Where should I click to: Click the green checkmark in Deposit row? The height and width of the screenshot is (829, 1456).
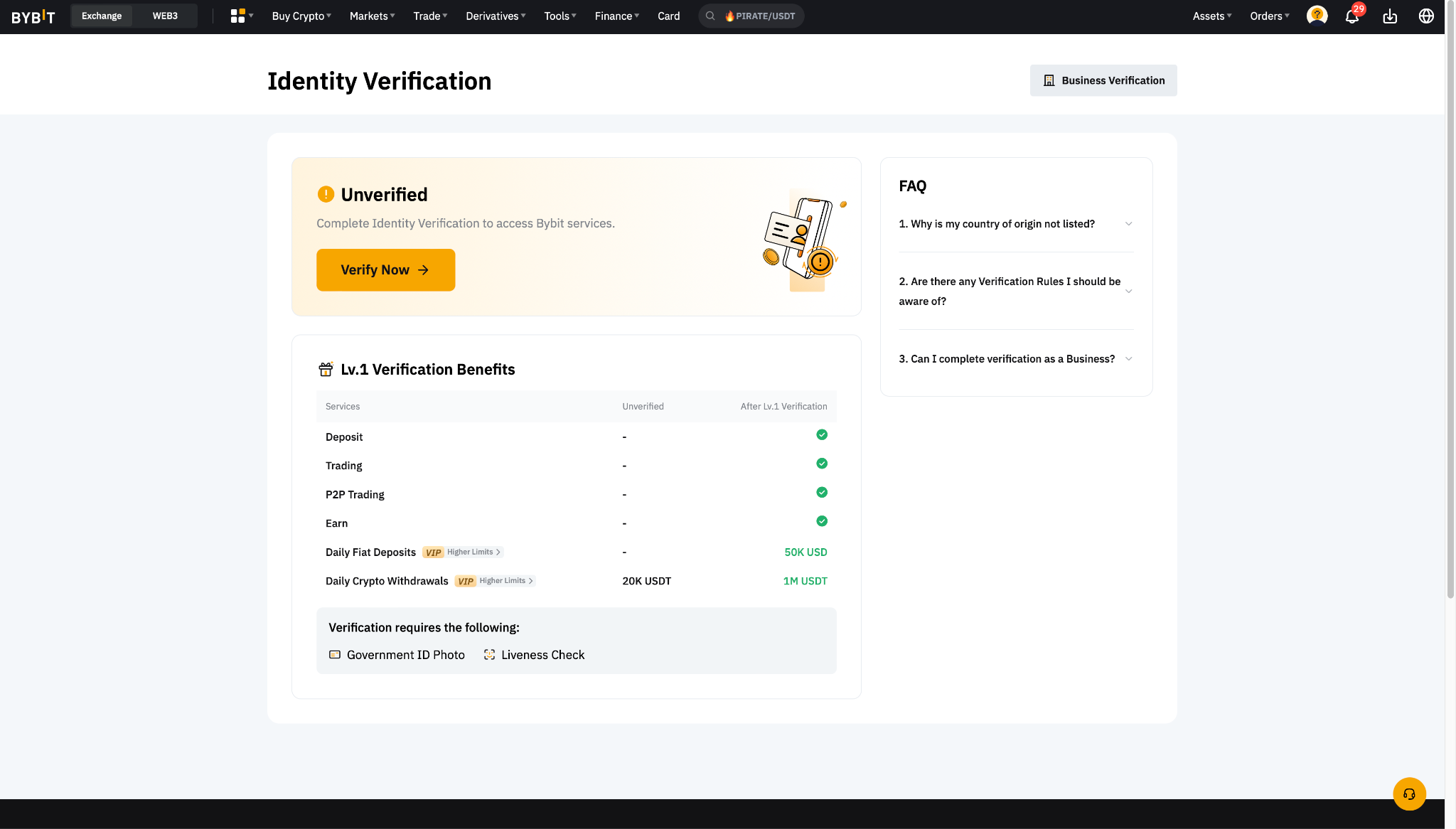(x=822, y=435)
